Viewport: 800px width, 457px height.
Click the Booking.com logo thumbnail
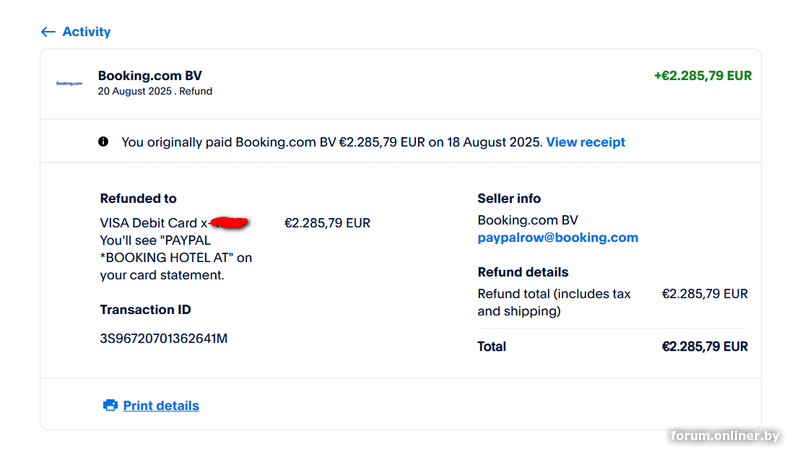[70, 83]
